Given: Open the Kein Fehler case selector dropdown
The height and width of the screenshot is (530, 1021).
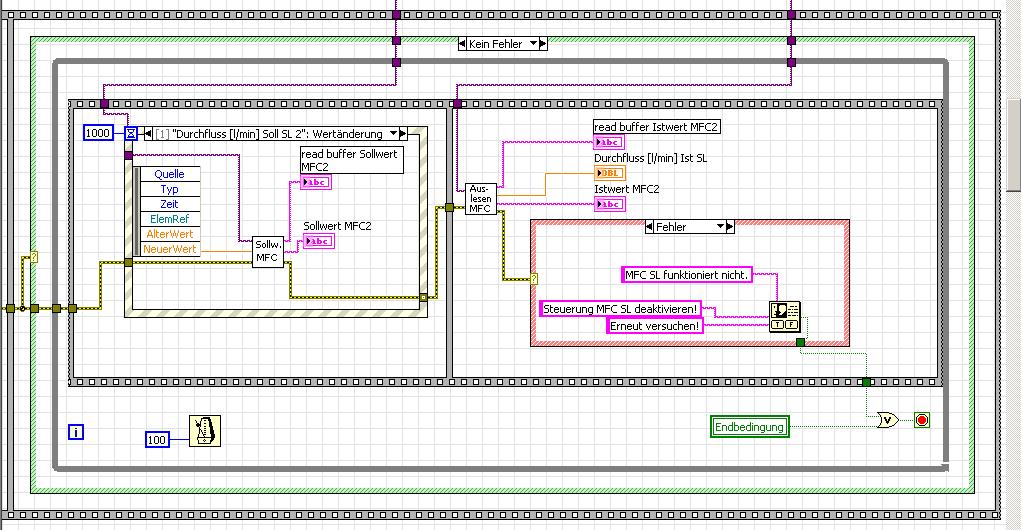Looking at the screenshot, I should point(534,44).
